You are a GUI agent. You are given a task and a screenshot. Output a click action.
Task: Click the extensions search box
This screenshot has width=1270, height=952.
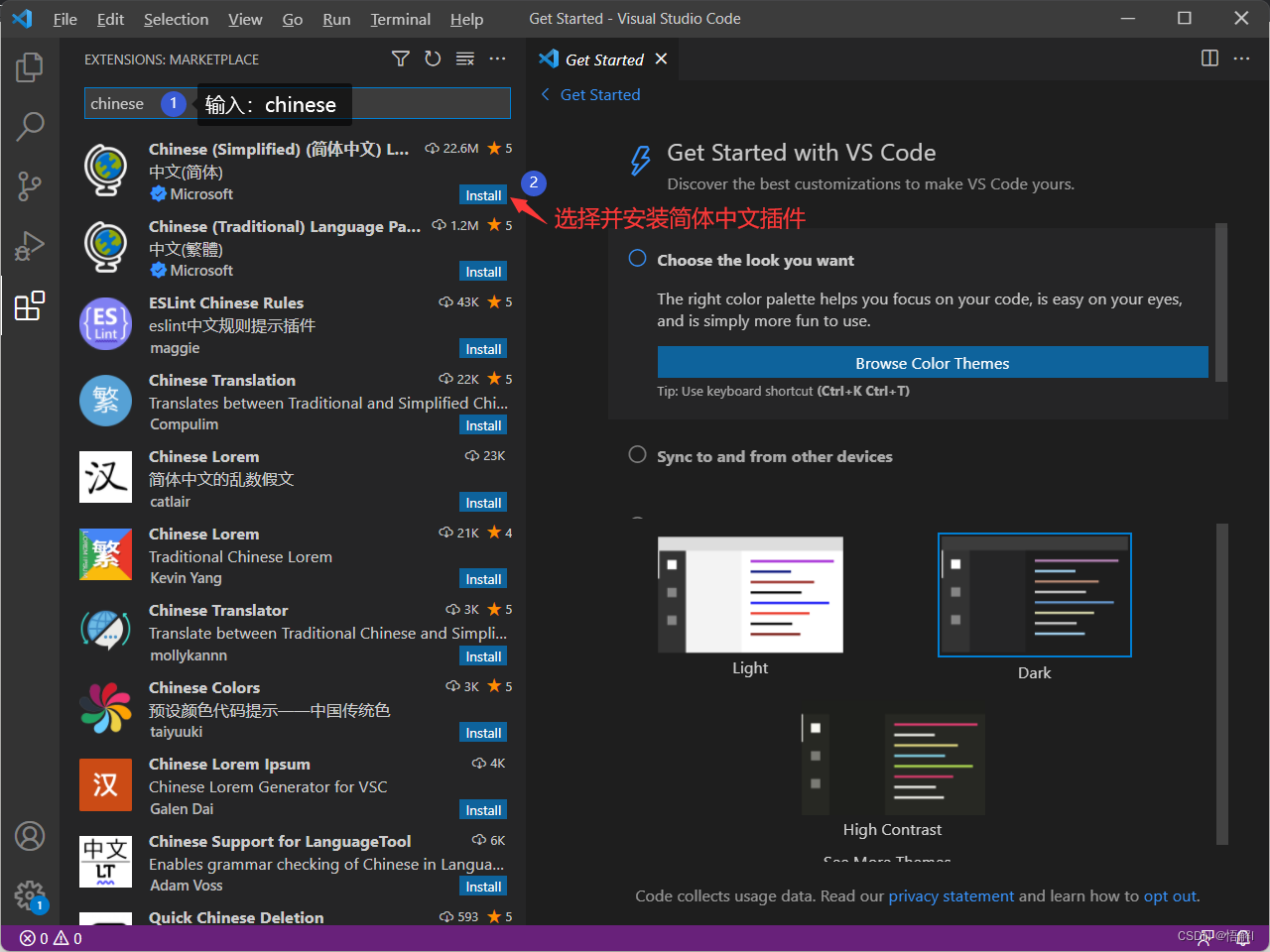pyautogui.click(x=298, y=103)
